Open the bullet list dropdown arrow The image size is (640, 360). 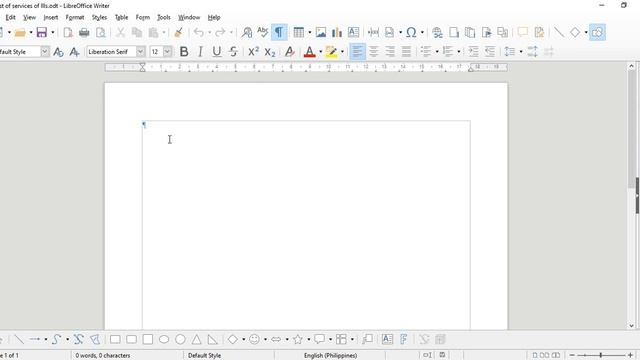pyautogui.click(x=437, y=52)
